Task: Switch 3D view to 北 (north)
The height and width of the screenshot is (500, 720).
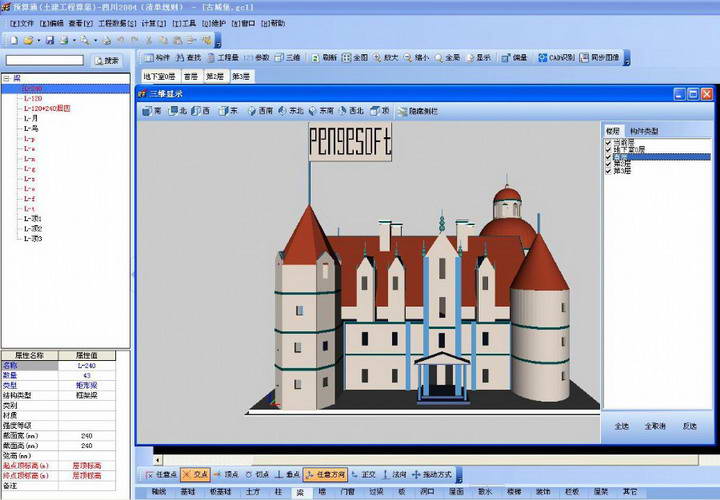Action: 178,111
